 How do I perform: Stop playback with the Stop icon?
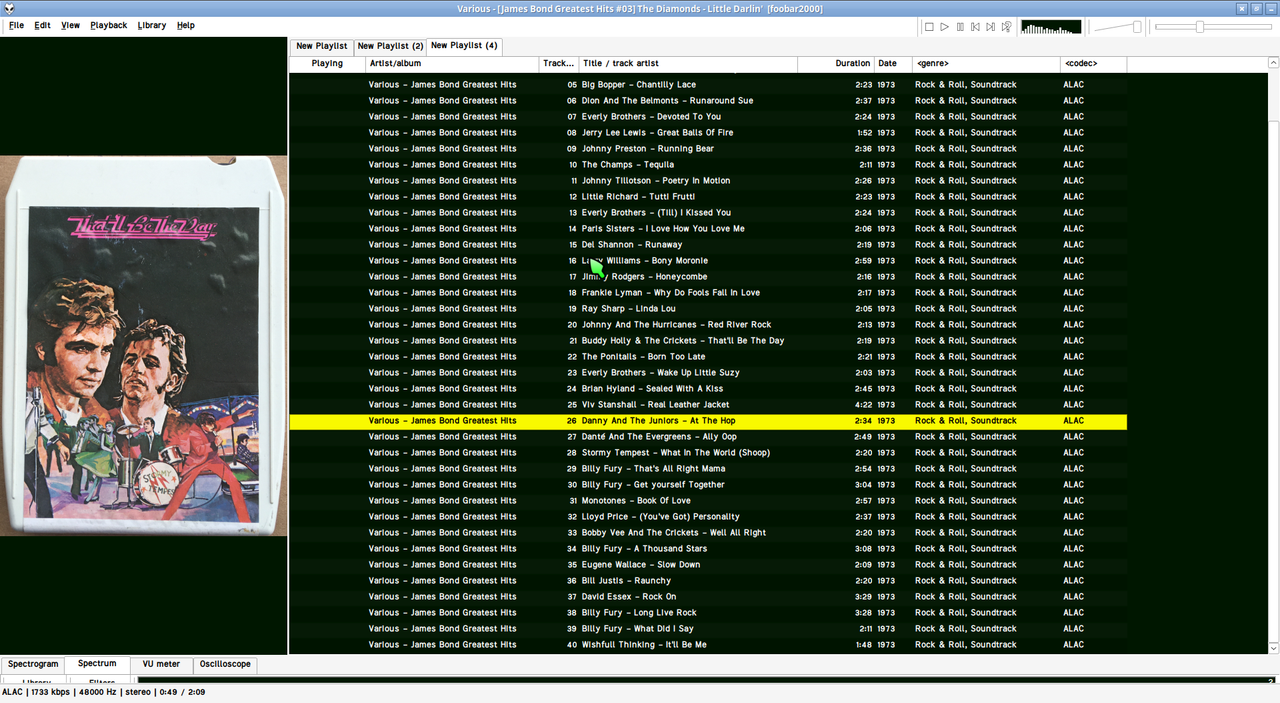click(x=929, y=27)
